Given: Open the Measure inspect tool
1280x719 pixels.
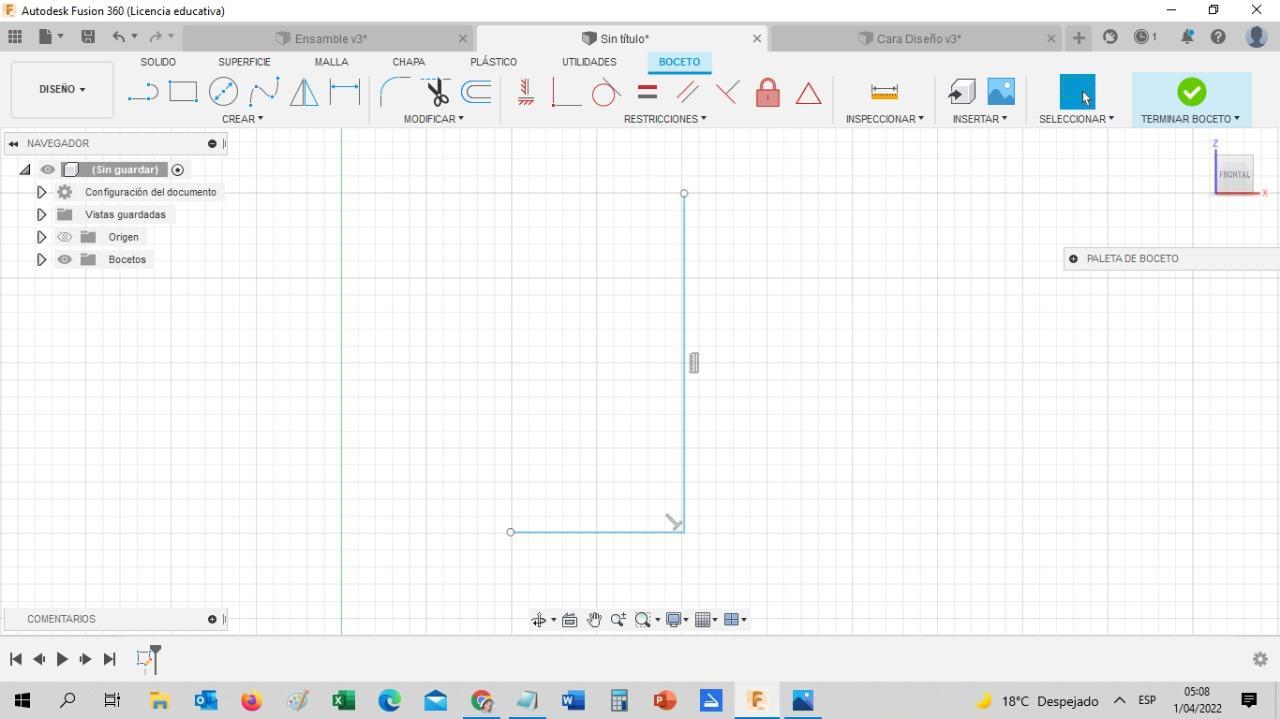Looking at the screenshot, I should click(x=884, y=92).
